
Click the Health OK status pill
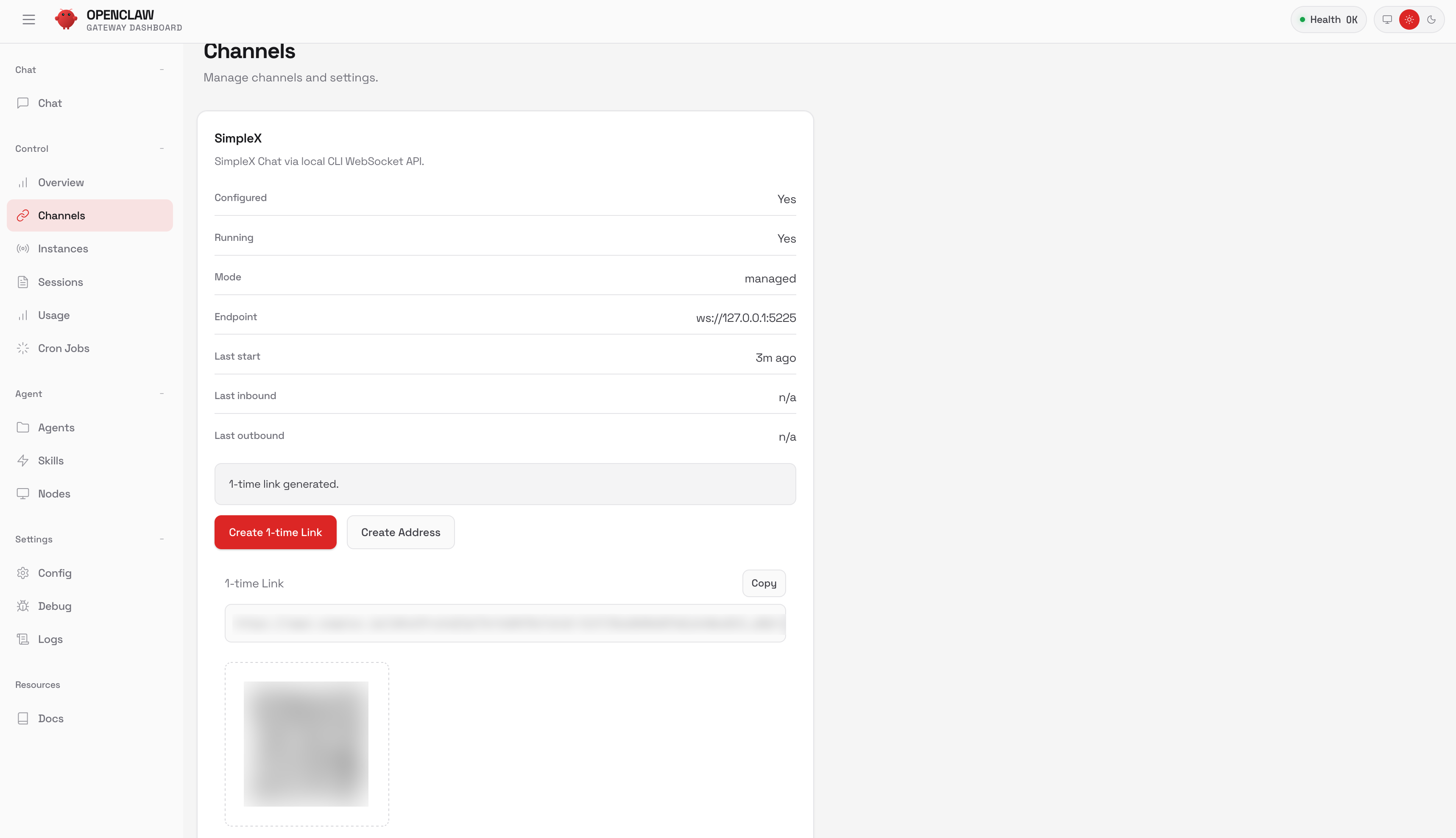point(1328,19)
